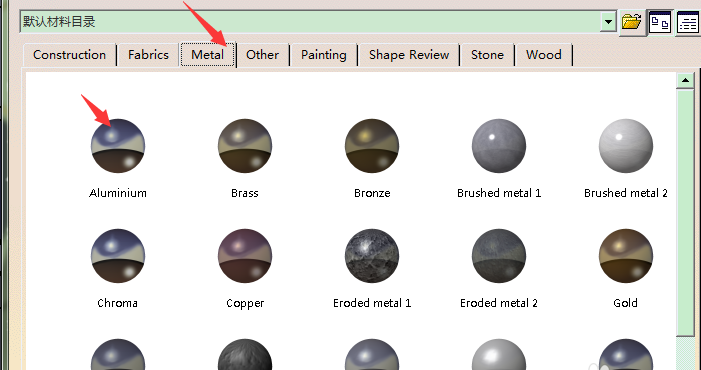The image size is (701, 370).
Task: Choose the Gold material sphere
Action: tap(626, 256)
